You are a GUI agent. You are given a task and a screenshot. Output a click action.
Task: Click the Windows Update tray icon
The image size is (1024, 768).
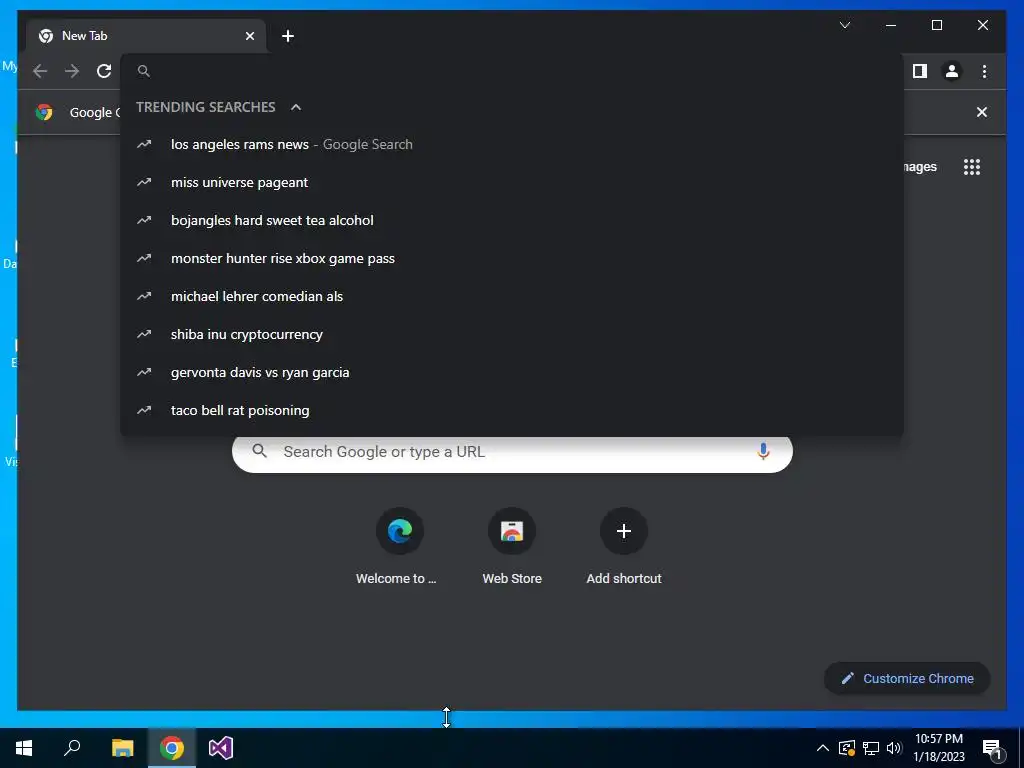[x=846, y=748]
